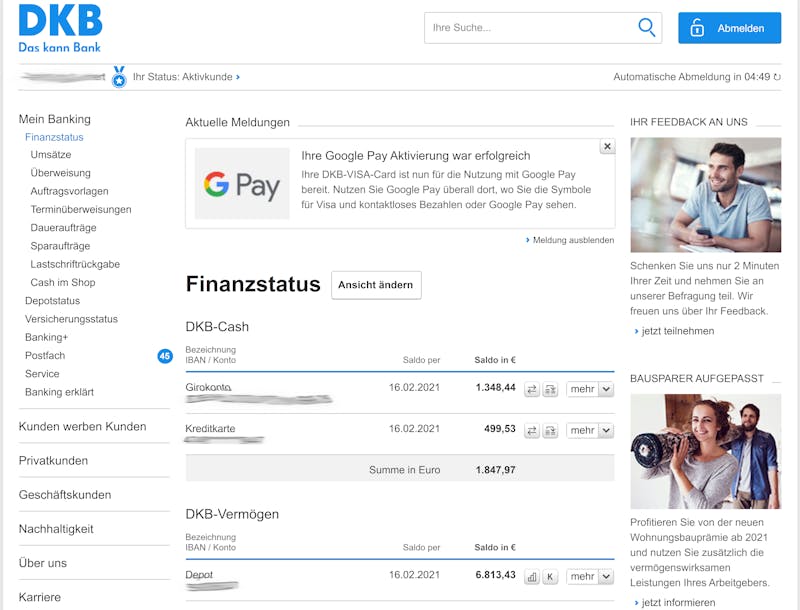Click transfer icon for Kreditkarte row
800x610 pixels.
pyautogui.click(x=532, y=431)
